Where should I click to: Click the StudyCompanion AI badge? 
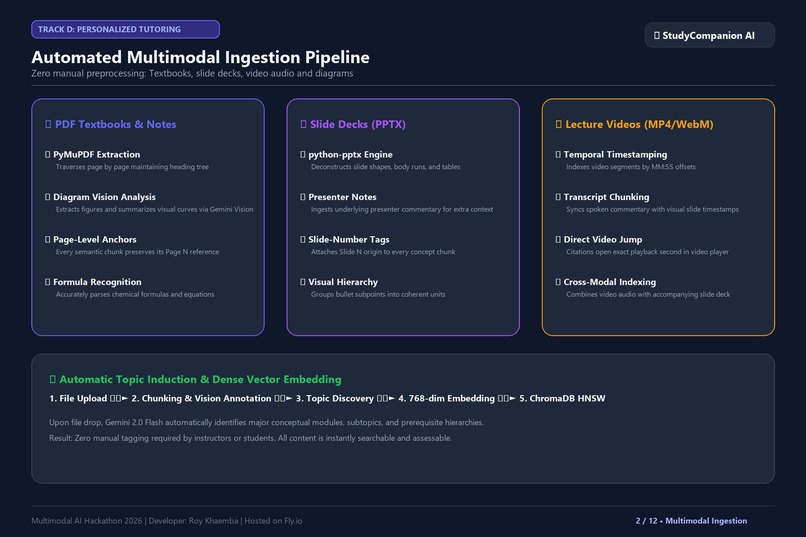pyautogui.click(x=709, y=35)
